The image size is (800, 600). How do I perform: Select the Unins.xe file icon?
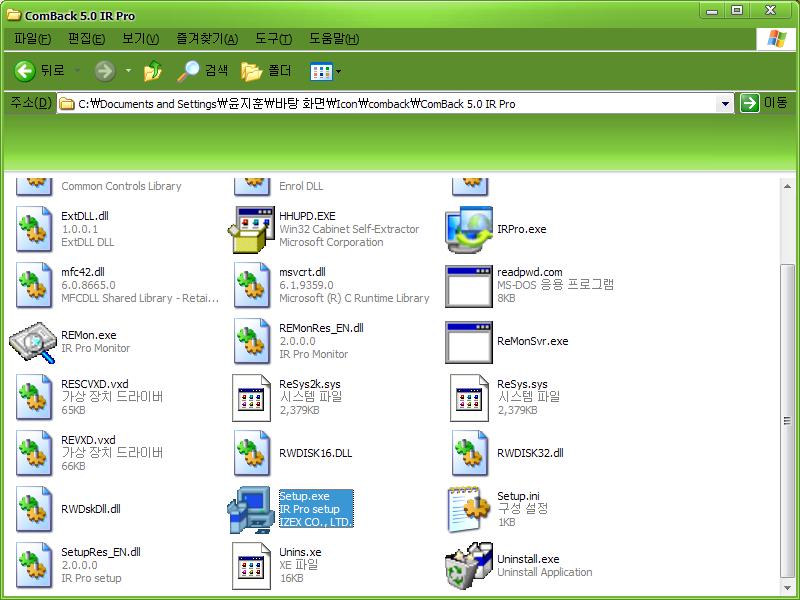(x=252, y=566)
